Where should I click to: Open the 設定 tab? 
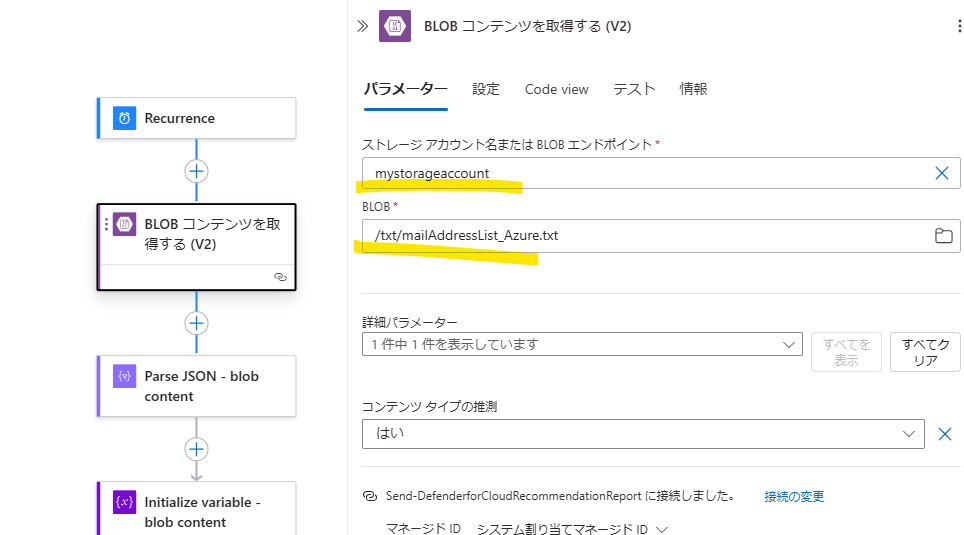point(486,89)
